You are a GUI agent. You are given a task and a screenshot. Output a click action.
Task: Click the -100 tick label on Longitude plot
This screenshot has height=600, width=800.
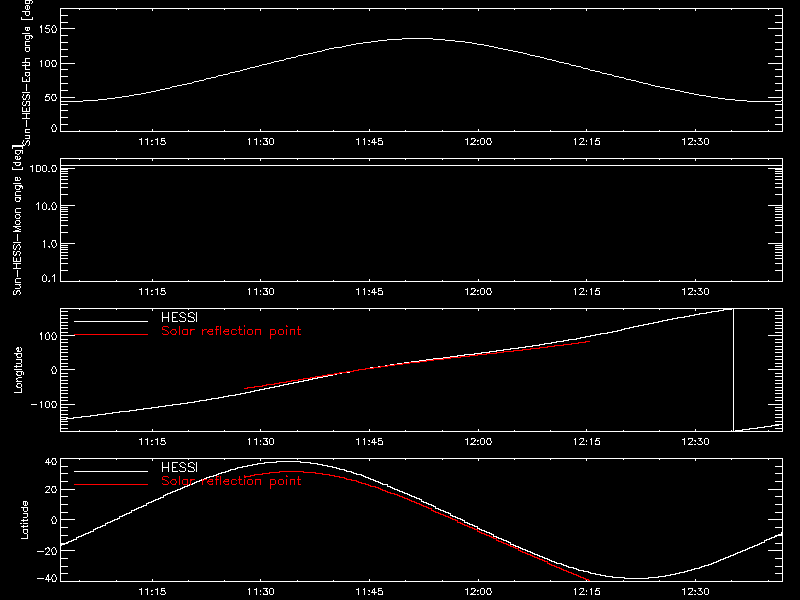[x=44, y=404]
